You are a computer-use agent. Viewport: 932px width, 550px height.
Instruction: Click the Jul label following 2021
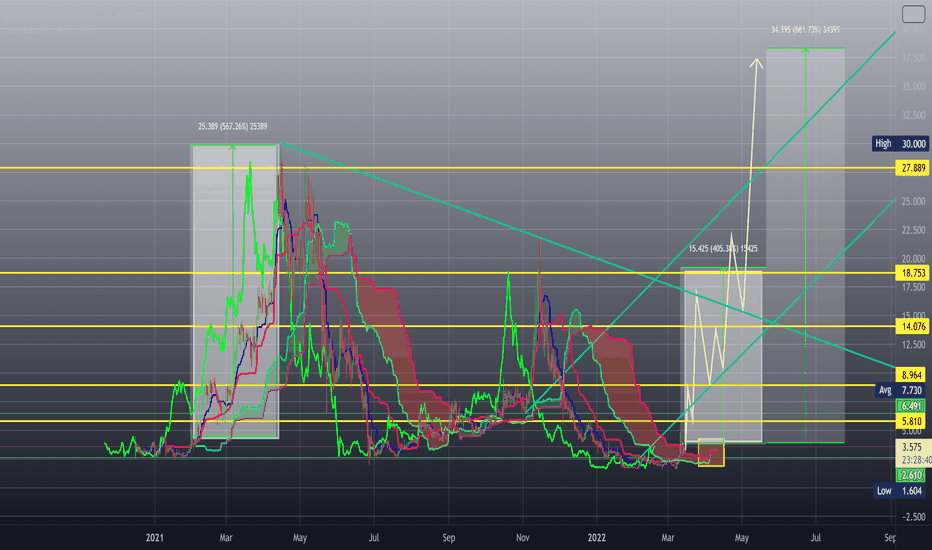(373, 538)
